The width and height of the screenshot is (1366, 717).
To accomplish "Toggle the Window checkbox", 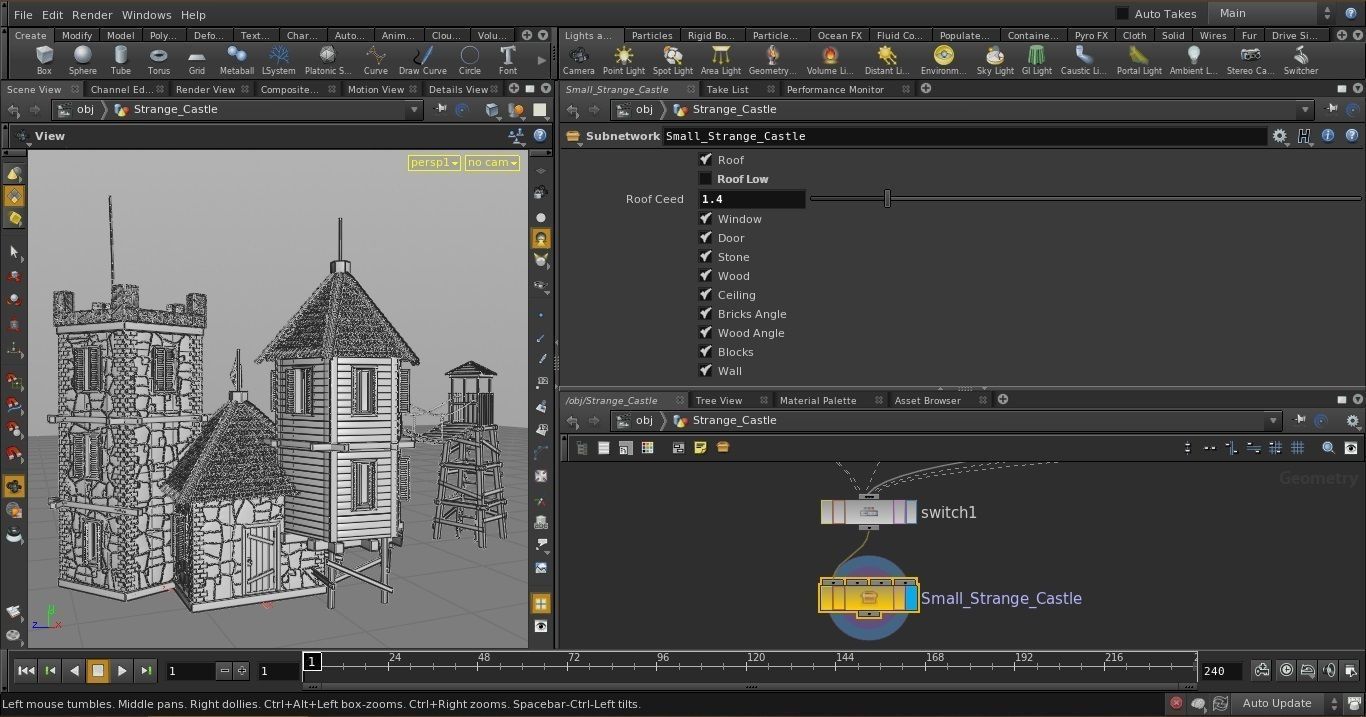I will 706,219.
